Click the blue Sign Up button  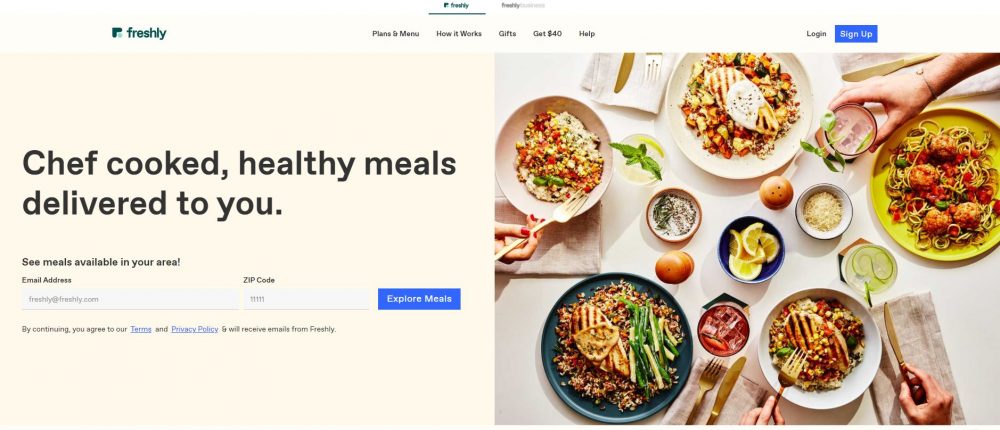click(856, 34)
